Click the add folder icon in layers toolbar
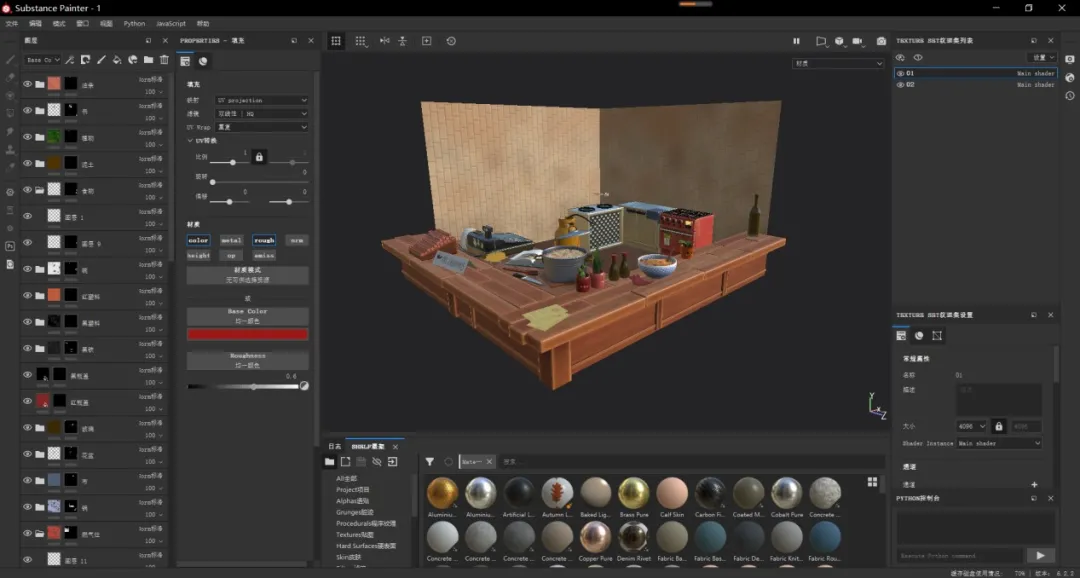The image size is (1080, 578). coord(148,60)
